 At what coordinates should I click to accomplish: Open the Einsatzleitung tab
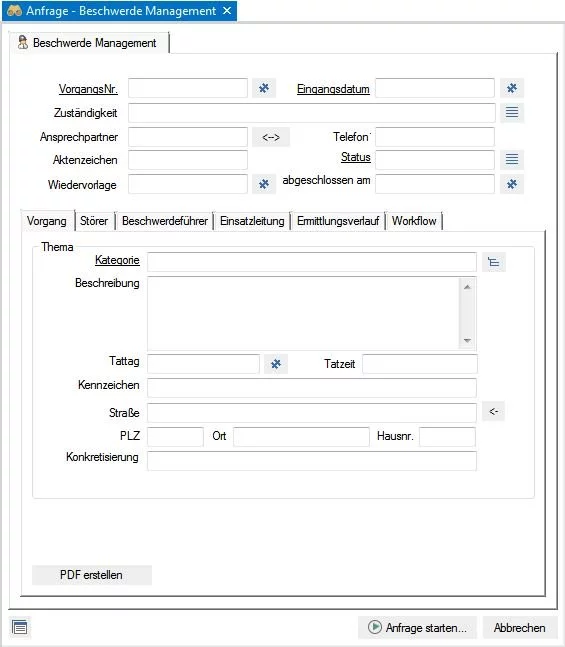click(x=252, y=221)
